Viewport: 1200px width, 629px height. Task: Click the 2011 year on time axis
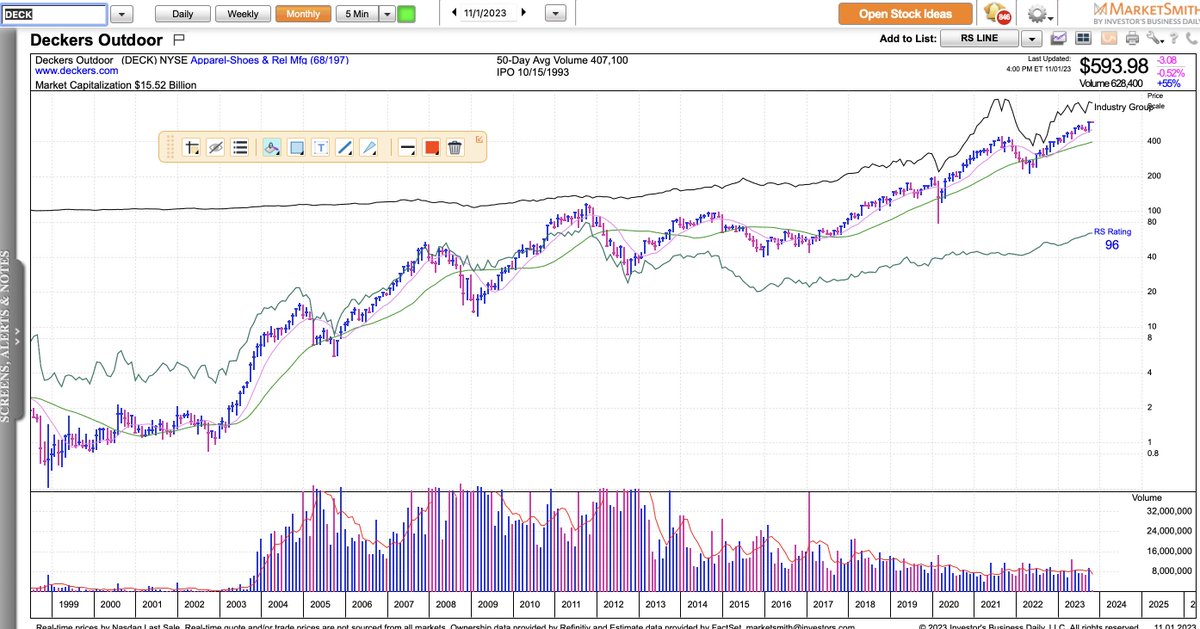pyautogui.click(x=570, y=605)
